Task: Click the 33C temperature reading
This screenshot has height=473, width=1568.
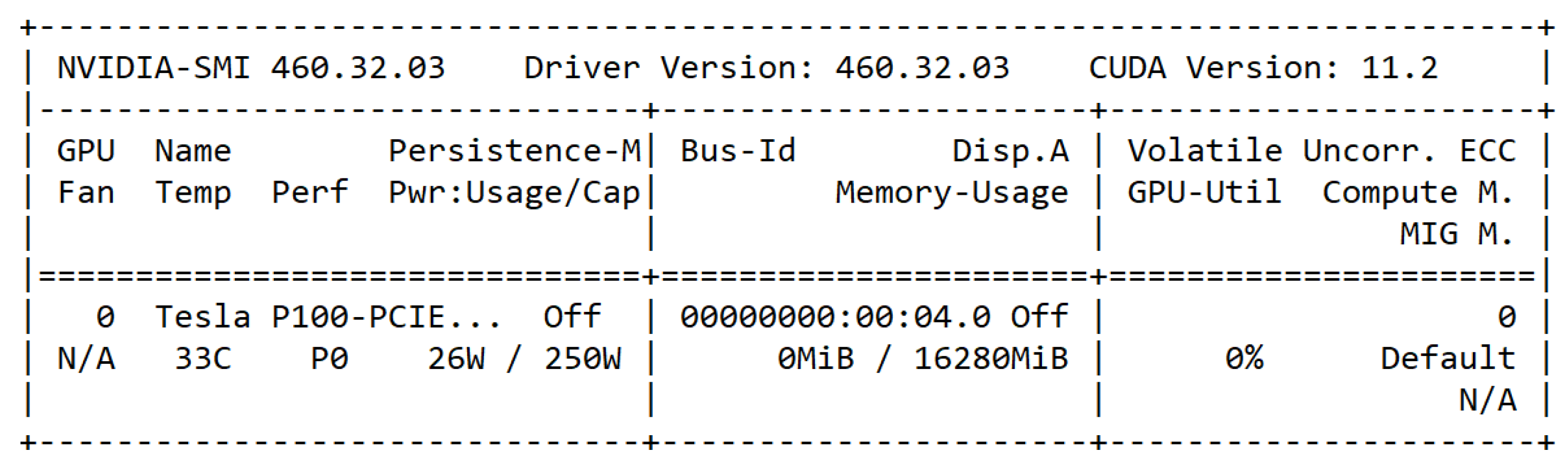Action: point(203,359)
